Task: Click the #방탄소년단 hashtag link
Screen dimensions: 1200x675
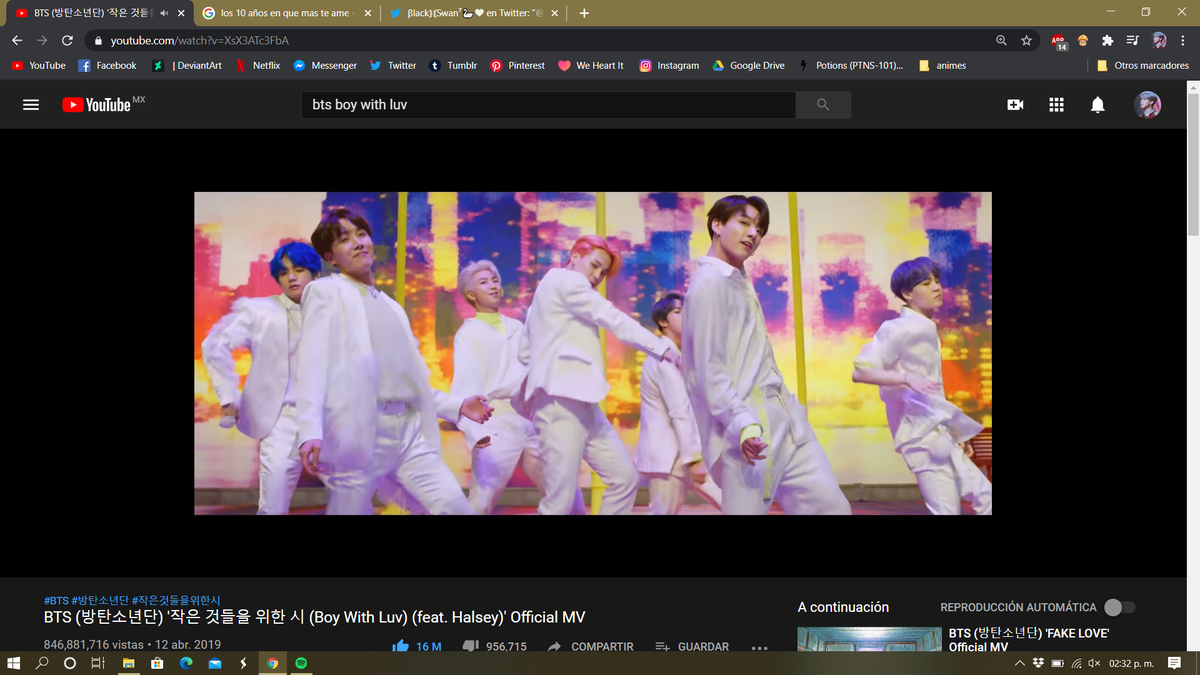Action: pos(102,600)
